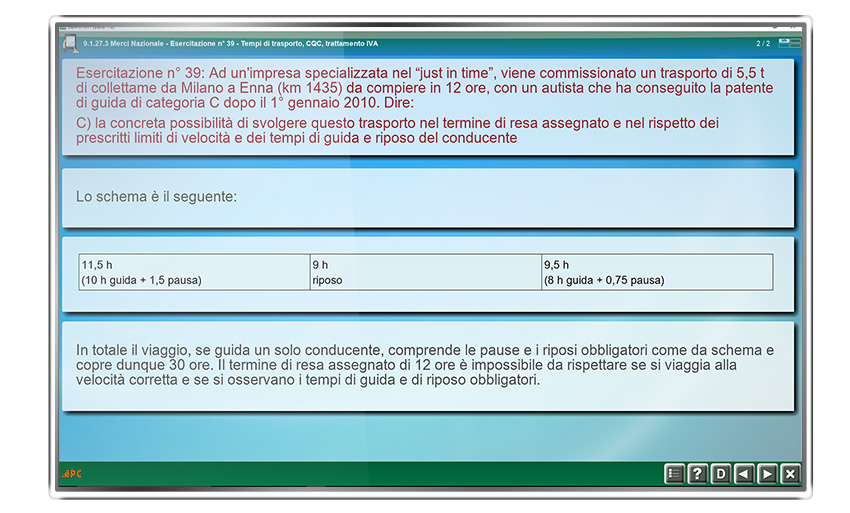
Task: Select the '11,5 h' table cell
Action: coord(97,265)
